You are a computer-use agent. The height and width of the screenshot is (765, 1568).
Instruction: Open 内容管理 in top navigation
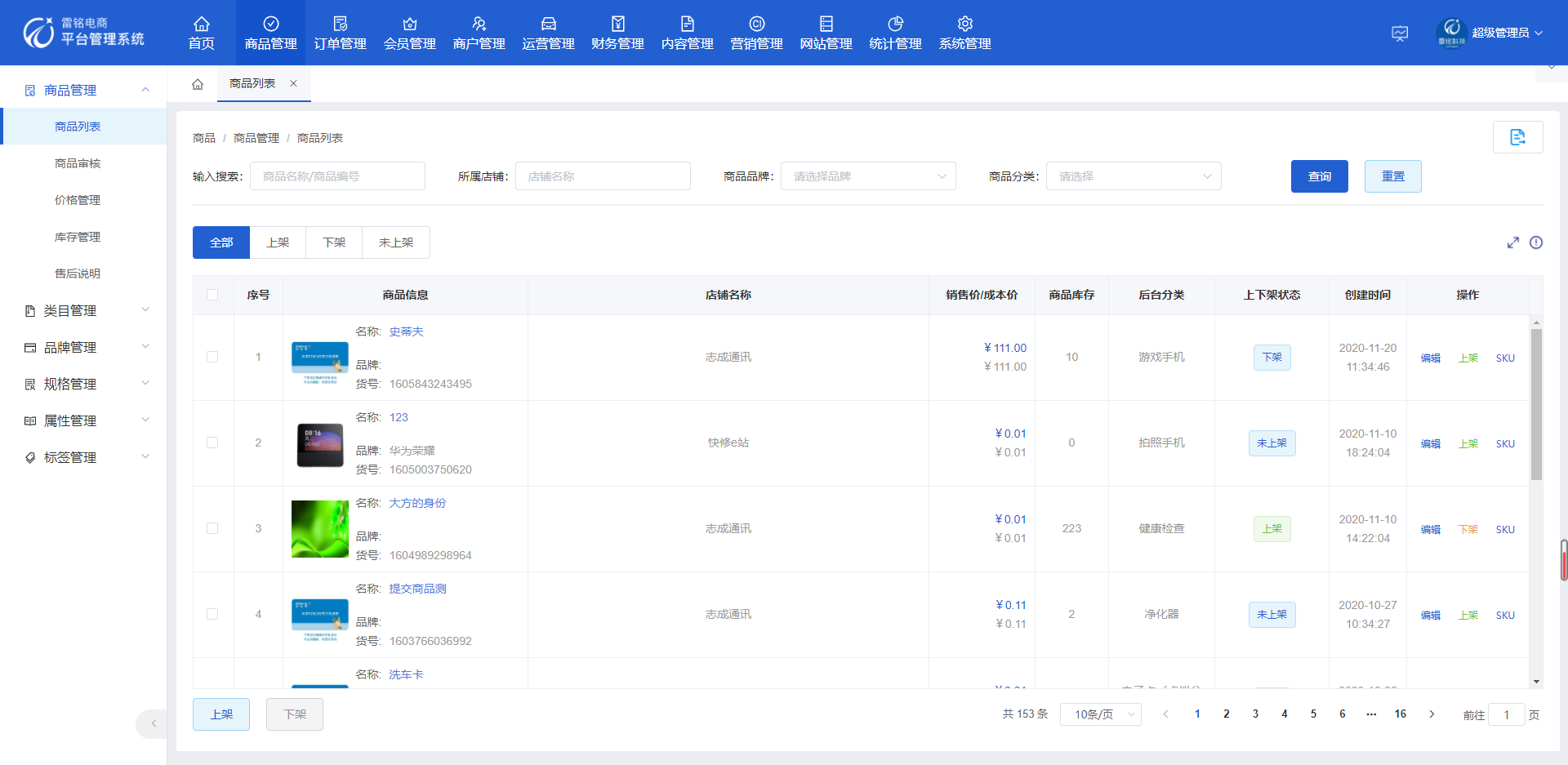tap(688, 33)
